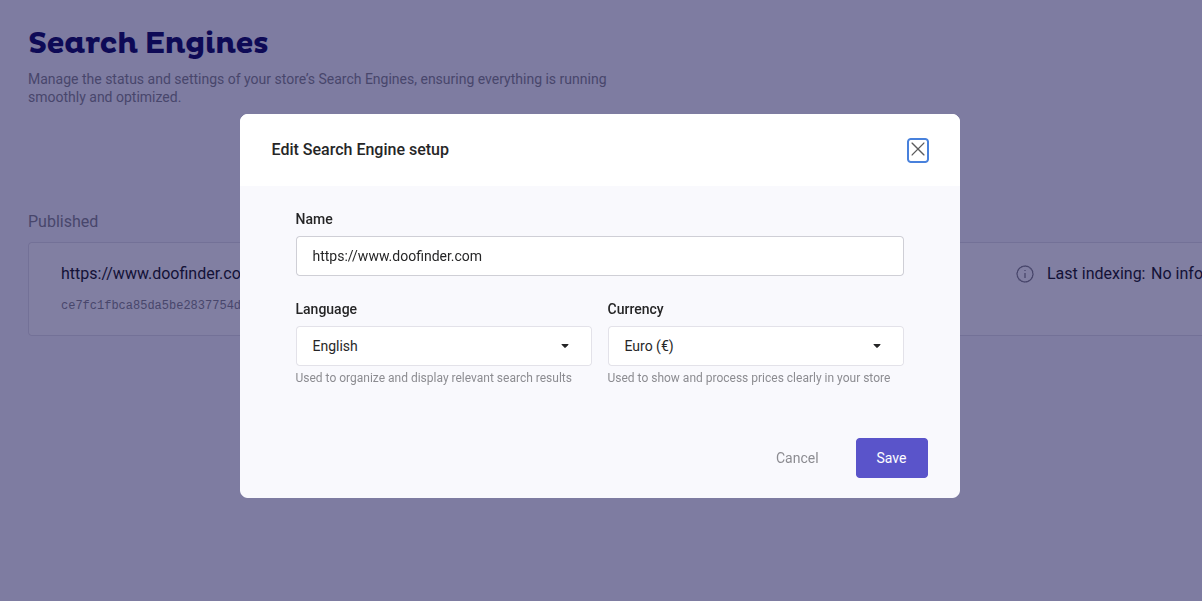The image size is (1202, 601).
Task: Cancel the search engine edits
Action: 797,457
